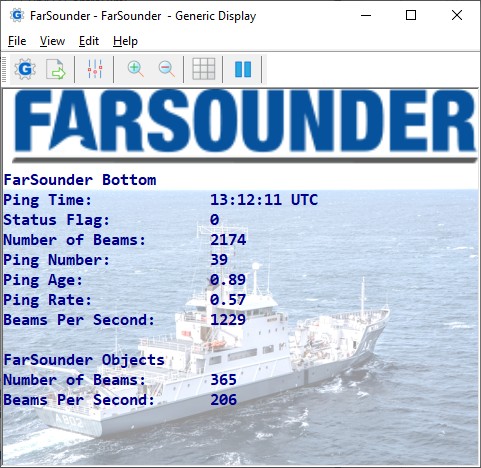The width and height of the screenshot is (481, 468).
Task: Open the Edit menu
Action: click(x=89, y=41)
